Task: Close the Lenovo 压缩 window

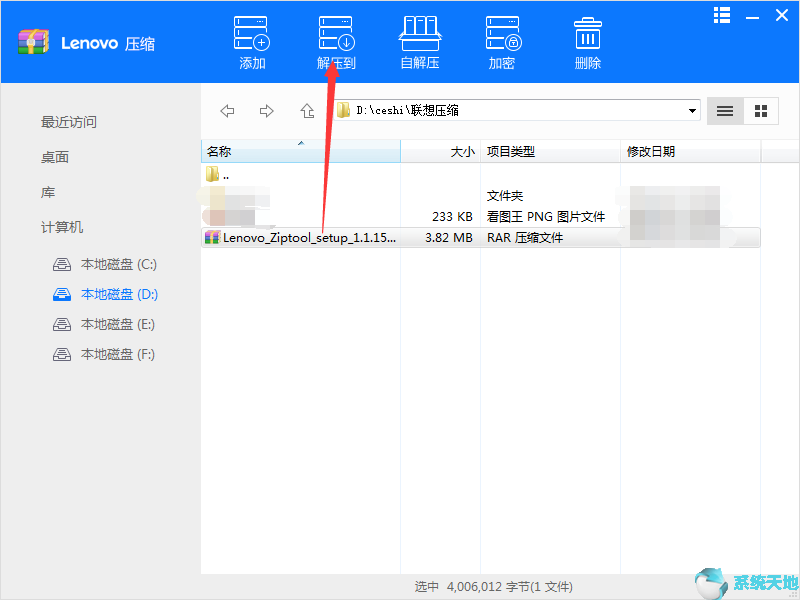Action: click(x=782, y=15)
